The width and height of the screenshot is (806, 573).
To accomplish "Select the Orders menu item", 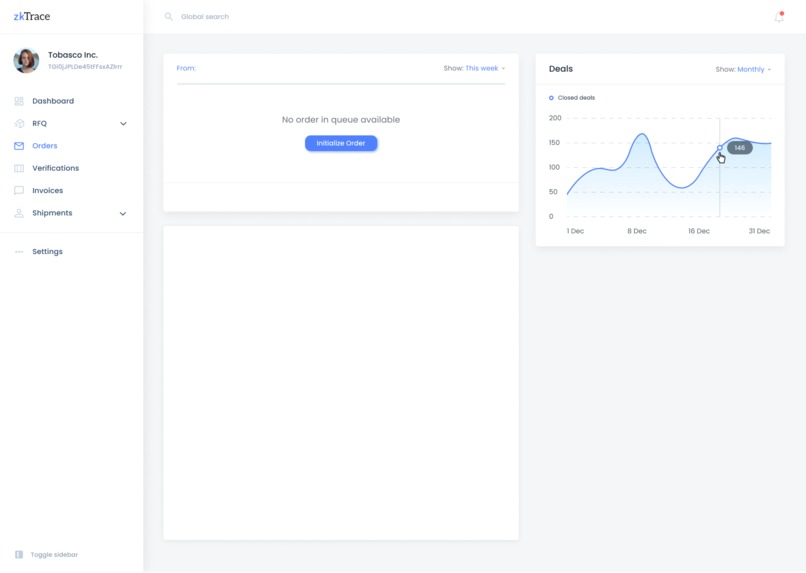I will point(45,146).
